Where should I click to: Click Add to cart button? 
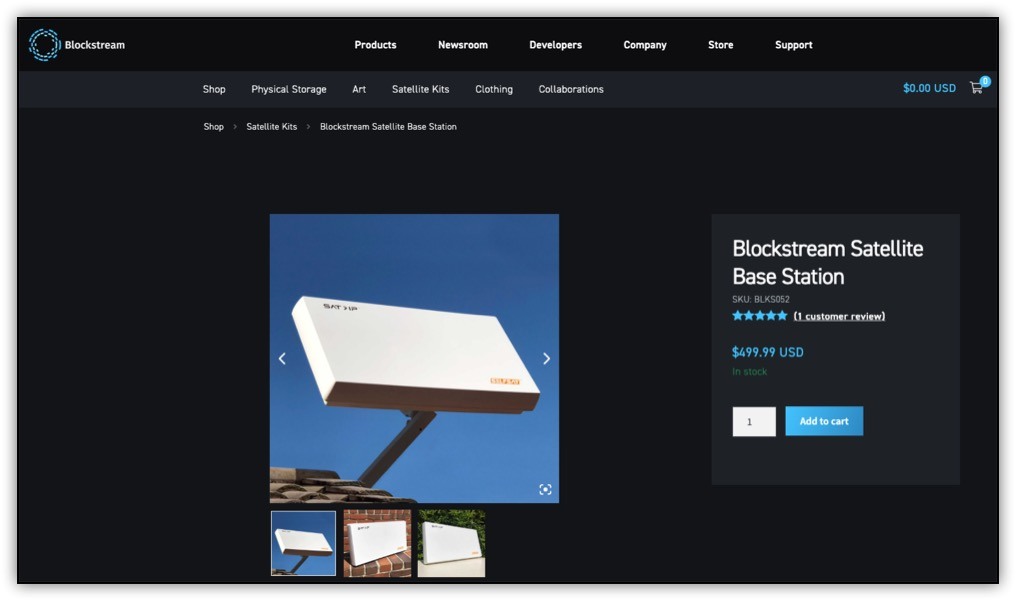pos(824,421)
